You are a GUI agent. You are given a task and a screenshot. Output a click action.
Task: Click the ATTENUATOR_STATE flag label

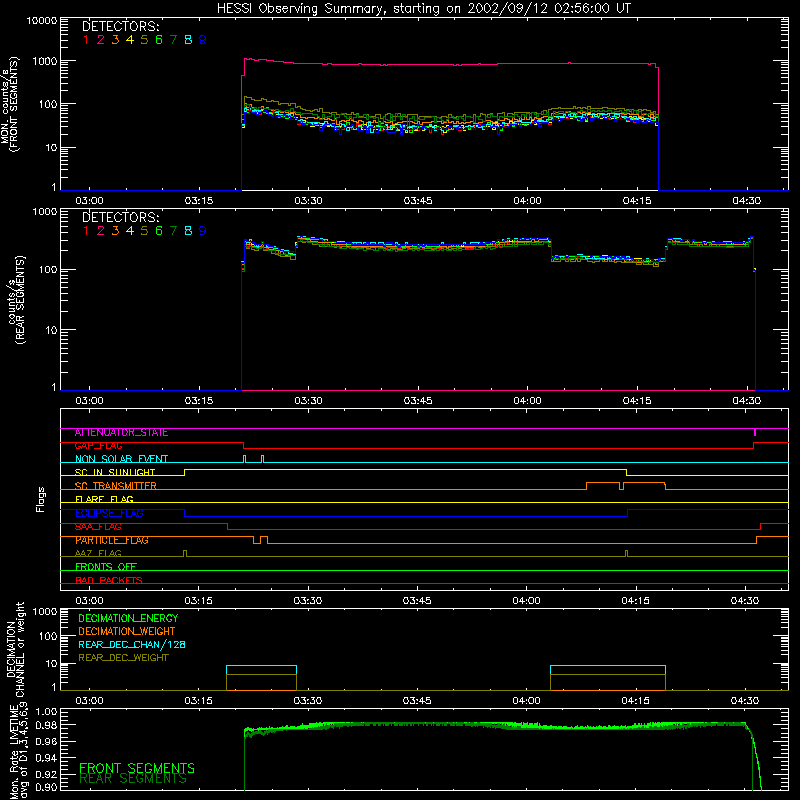click(x=121, y=433)
